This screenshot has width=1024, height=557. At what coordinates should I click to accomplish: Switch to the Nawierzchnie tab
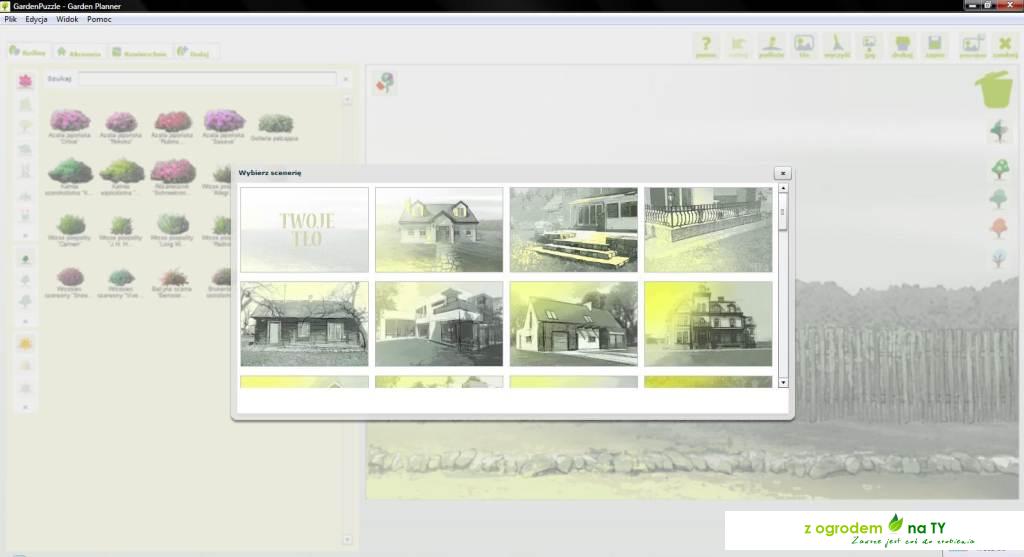(140, 52)
